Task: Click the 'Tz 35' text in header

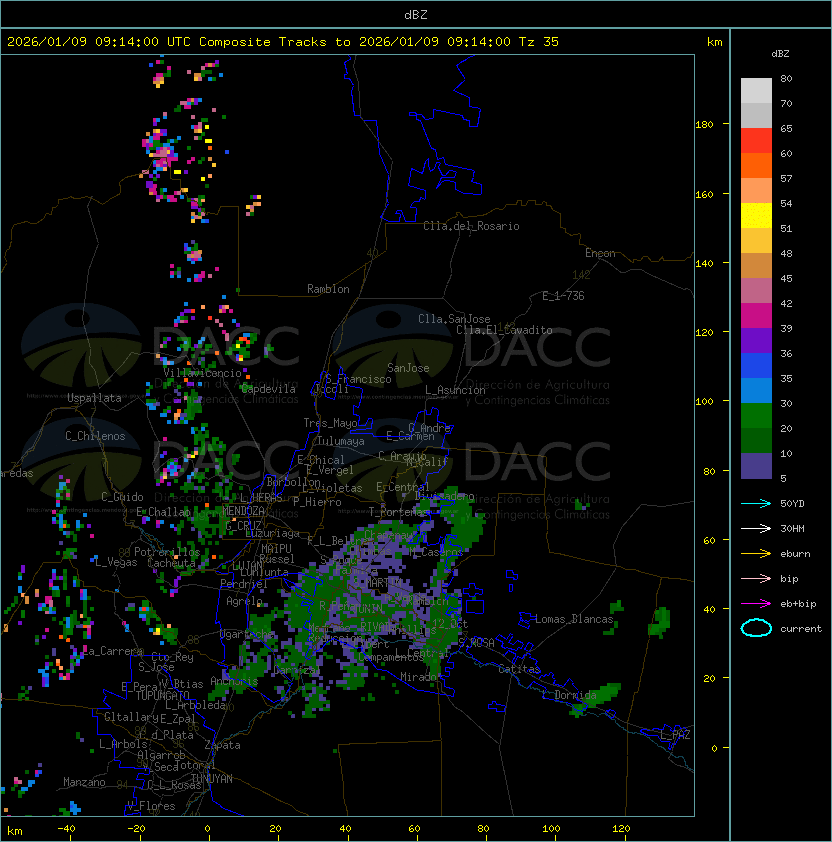Action: 539,42
